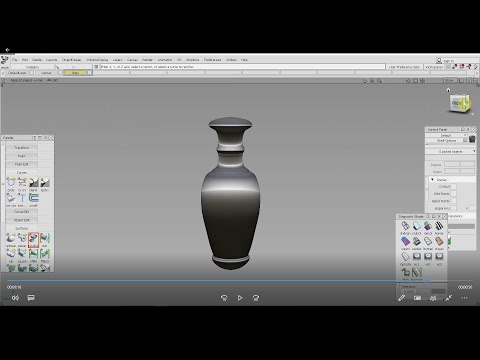Expand the Curve Edit section in Palette
Viewport: 480px width, 360px height.
tap(22, 212)
